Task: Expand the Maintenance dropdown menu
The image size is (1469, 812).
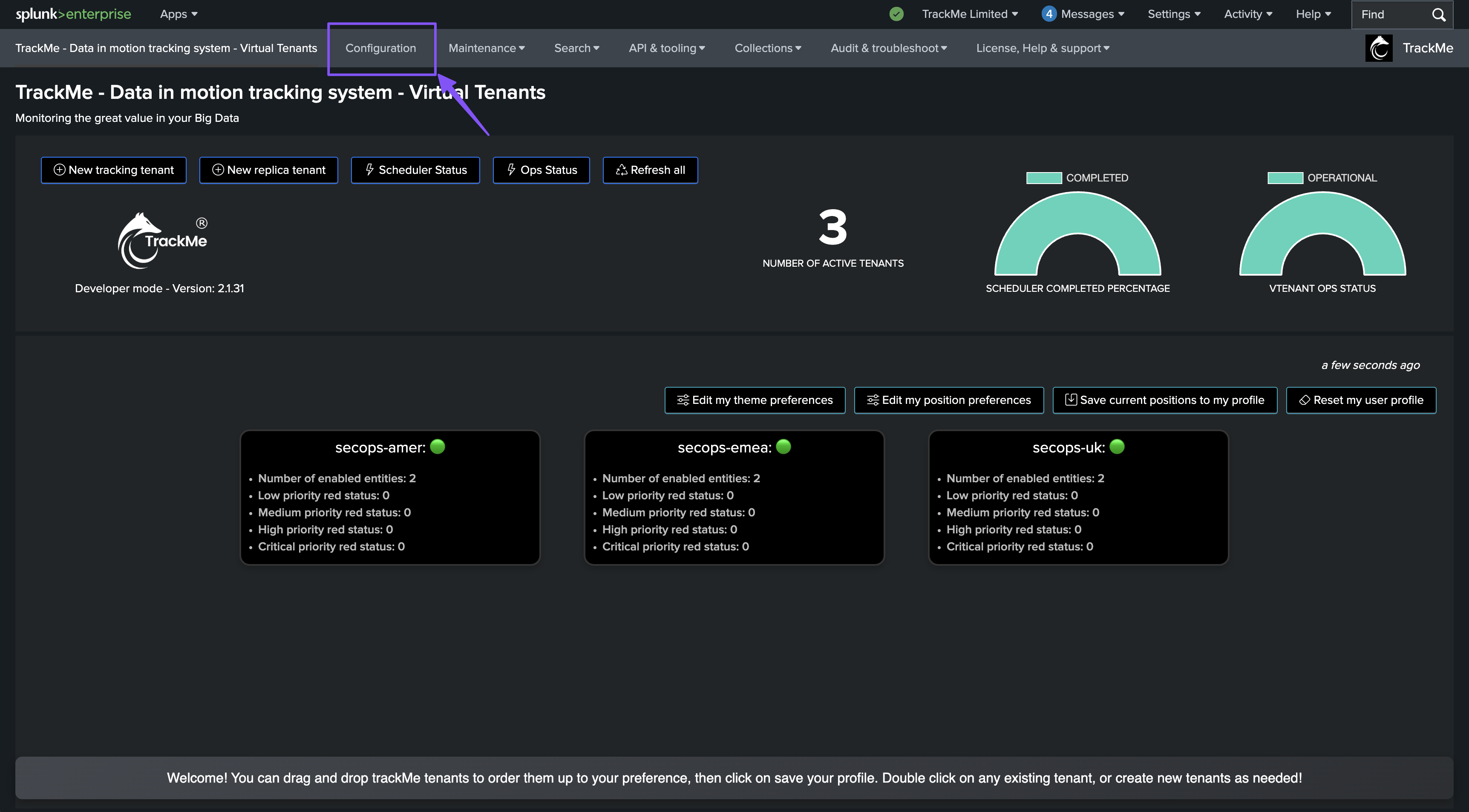Action: click(x=487, y=49)
